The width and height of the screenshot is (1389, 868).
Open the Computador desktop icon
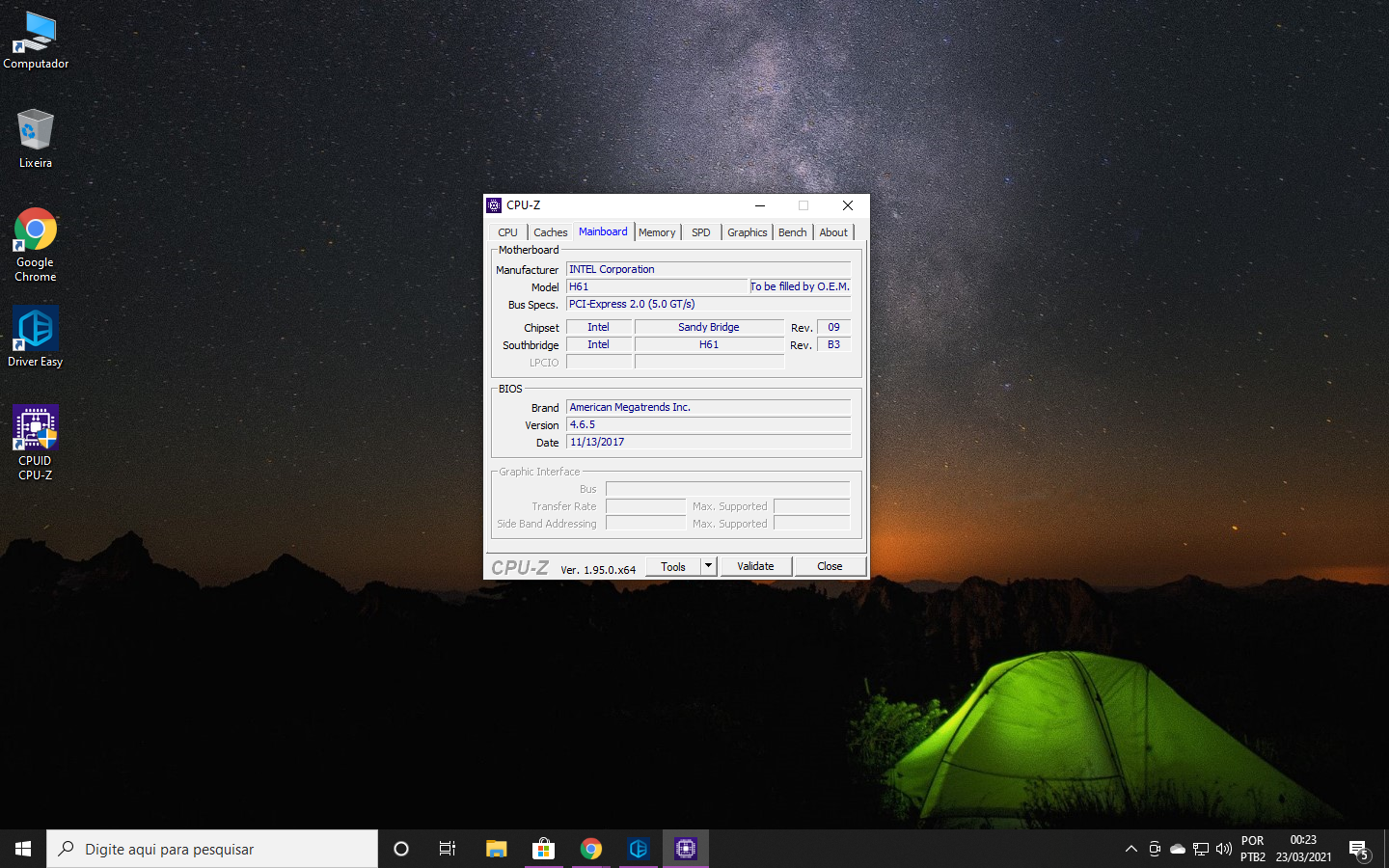(x=36, y=41)
